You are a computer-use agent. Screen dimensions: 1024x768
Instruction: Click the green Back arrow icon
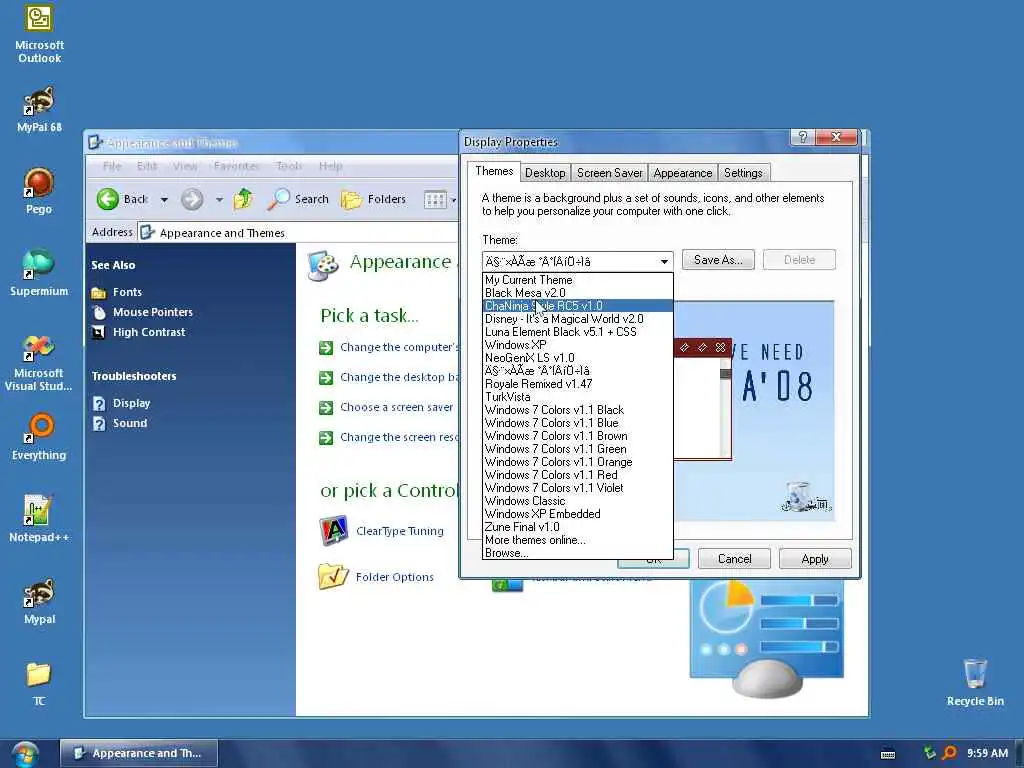coord(108,199)
